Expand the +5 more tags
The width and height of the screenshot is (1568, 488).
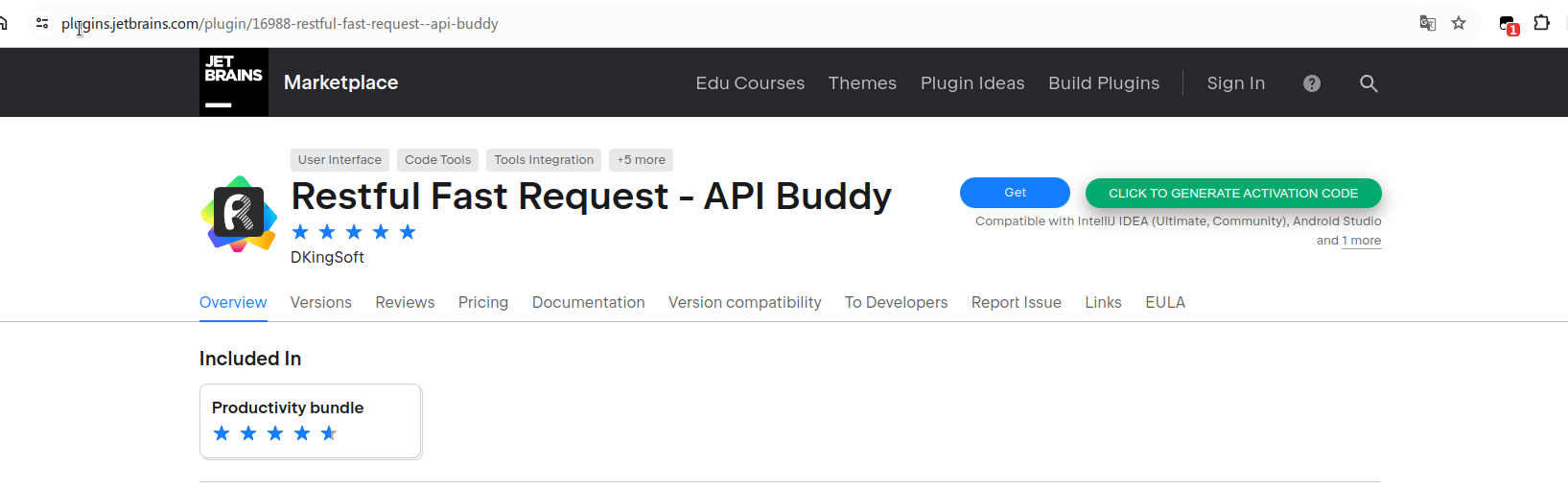pos(642,160)
